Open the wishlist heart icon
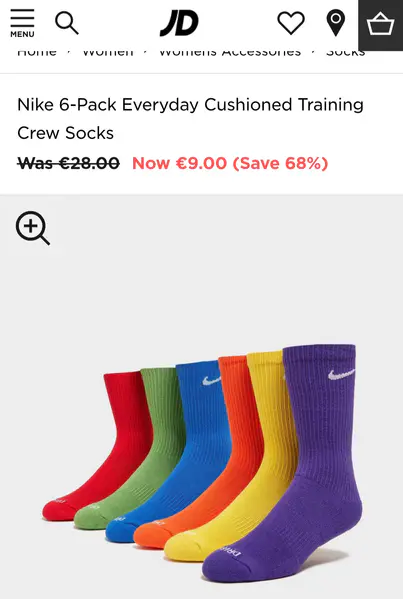Screen dimensions: 403x599 tap(291, 23)
